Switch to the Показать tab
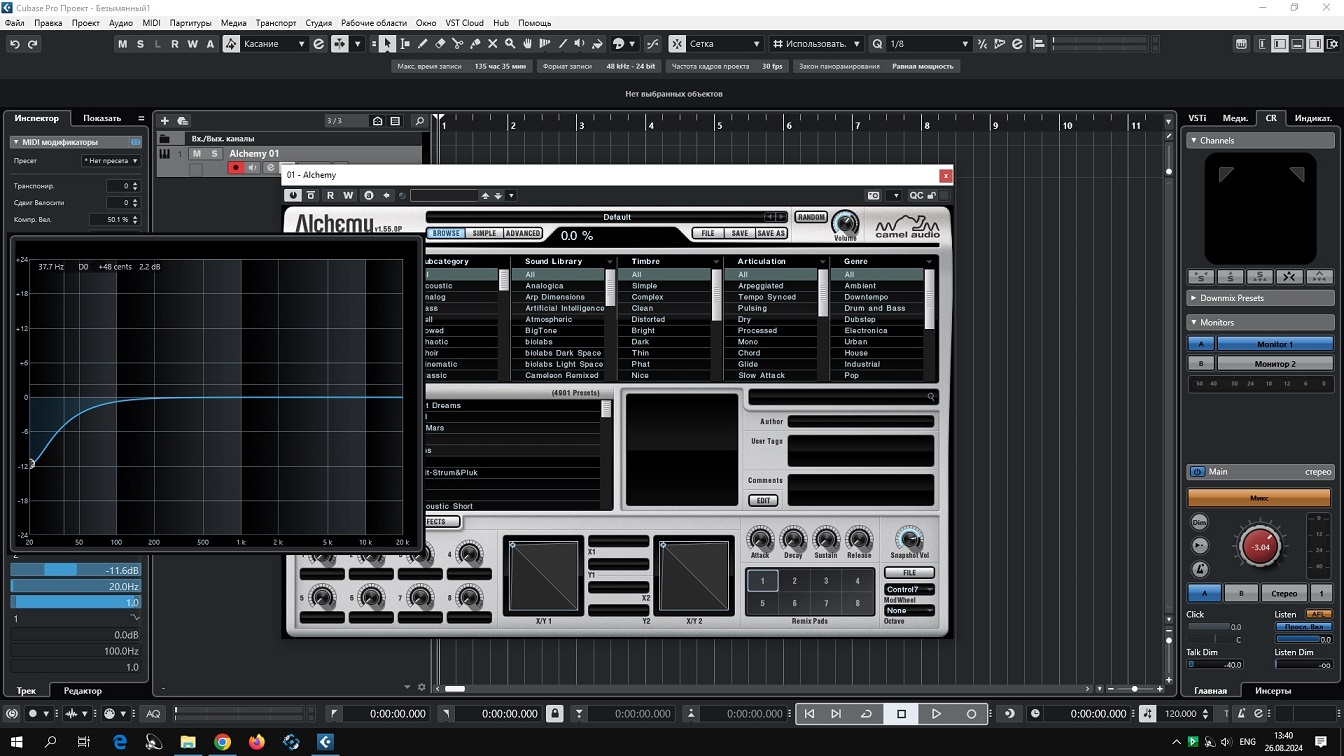This screenshot has height=756, width=1344. coord(102,118)
